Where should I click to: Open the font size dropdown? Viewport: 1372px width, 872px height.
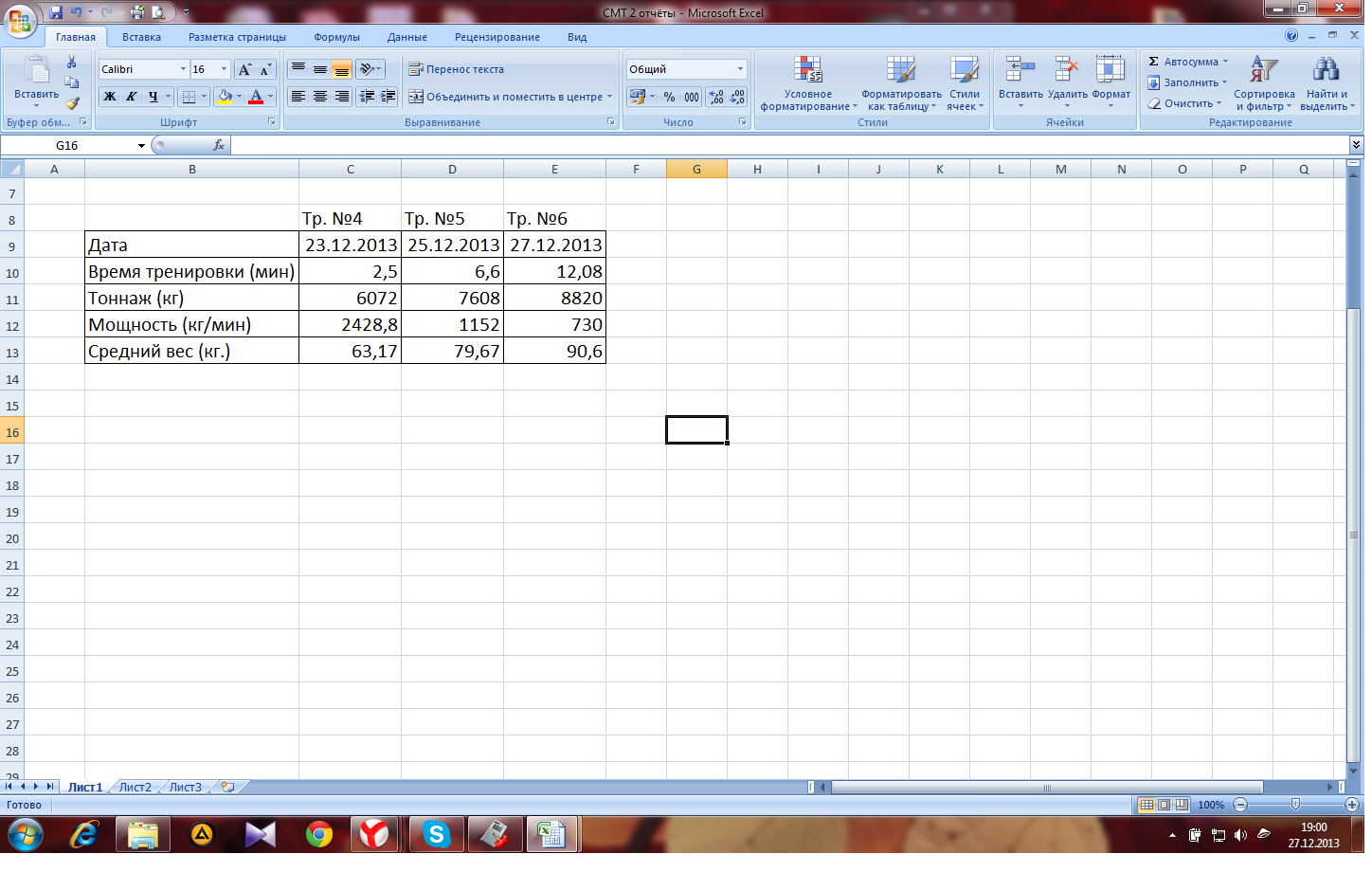tap(224, 69)
